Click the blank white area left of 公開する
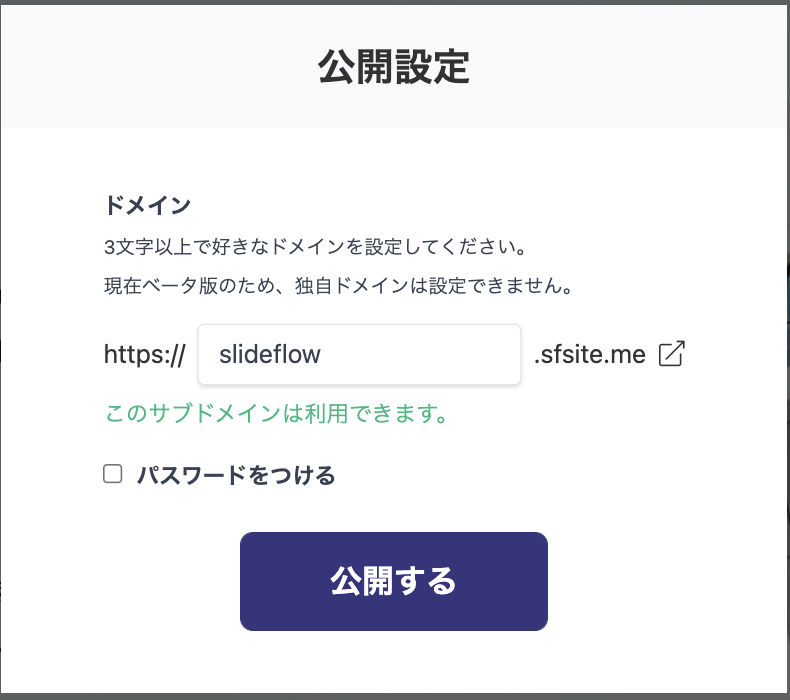The image size is (790, 700). click(150, 581)
